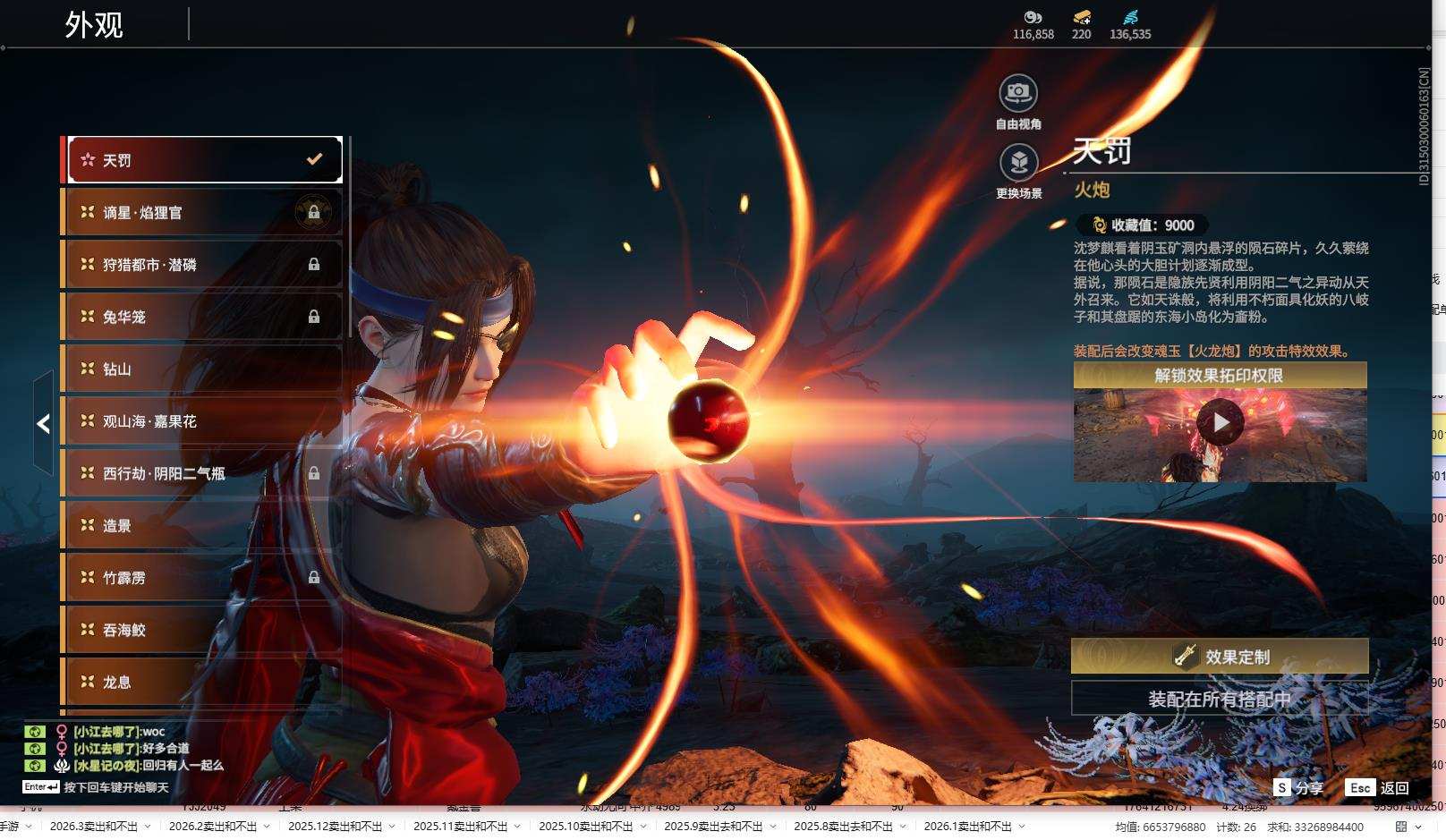Open free camera view (自由视角)
This screenshot has height=840, width=1446.
point(1018,92)
